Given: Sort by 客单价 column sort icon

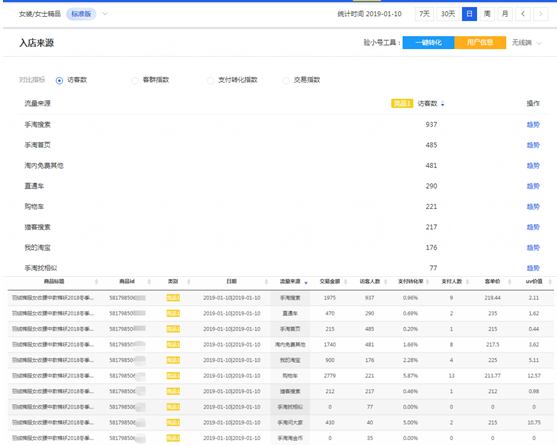Looking at the screenshot, I should [509, 282].
